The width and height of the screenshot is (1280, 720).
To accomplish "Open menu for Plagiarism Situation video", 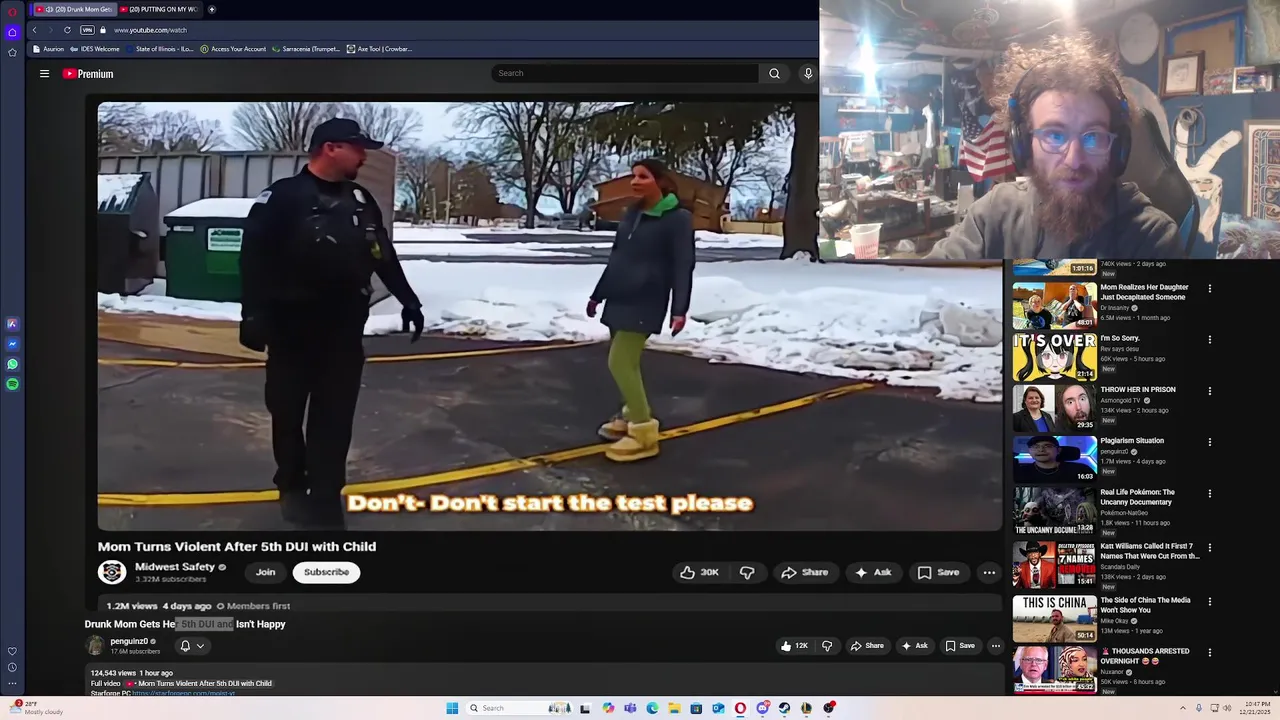I will coord(1209,442).
